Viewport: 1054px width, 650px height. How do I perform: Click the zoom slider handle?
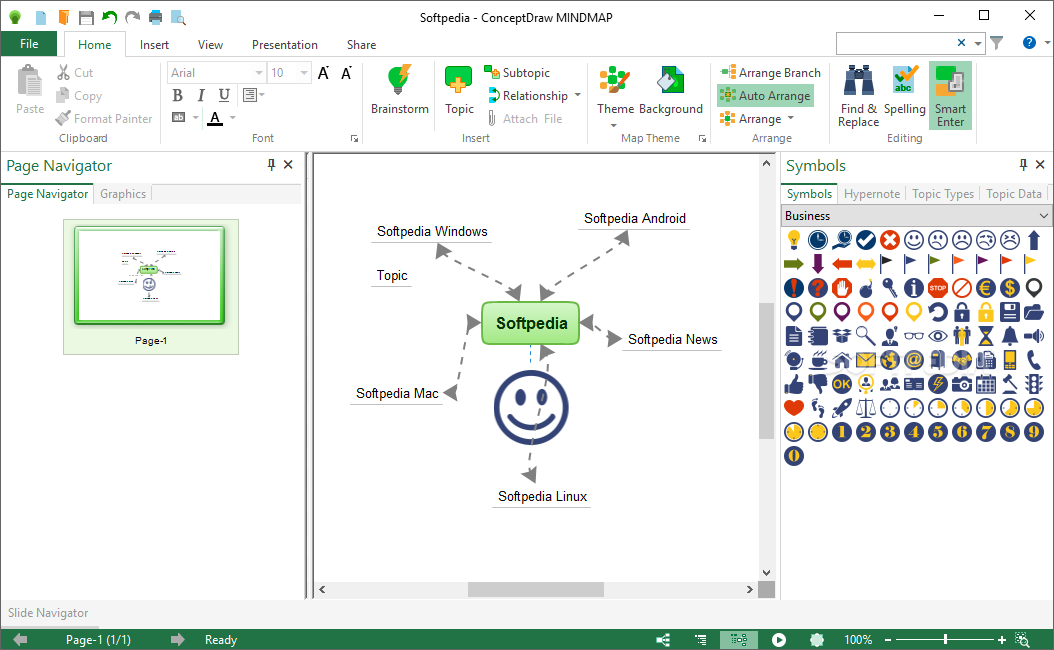tap(945, 639)
